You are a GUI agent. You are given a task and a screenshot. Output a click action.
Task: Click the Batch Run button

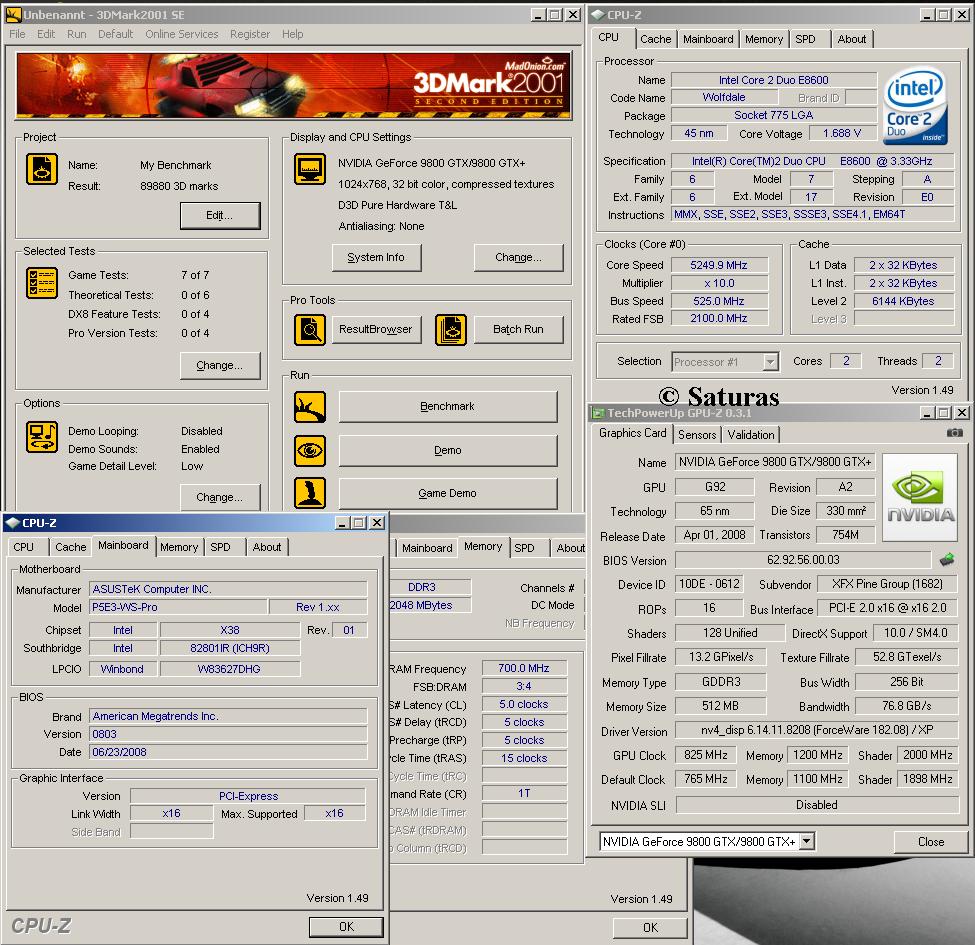click(x=519, y=330)
